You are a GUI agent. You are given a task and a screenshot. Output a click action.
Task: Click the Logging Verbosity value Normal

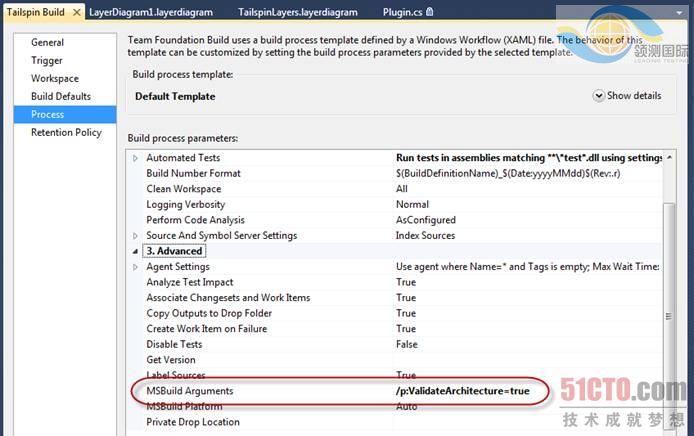412,204
